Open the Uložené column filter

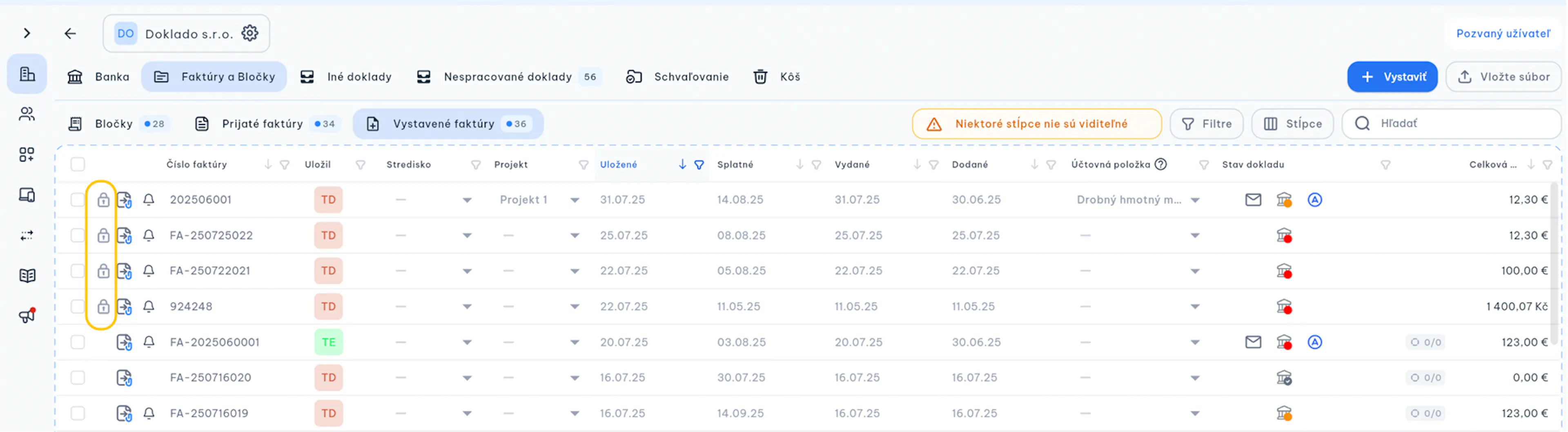click(x=699, y=165)
